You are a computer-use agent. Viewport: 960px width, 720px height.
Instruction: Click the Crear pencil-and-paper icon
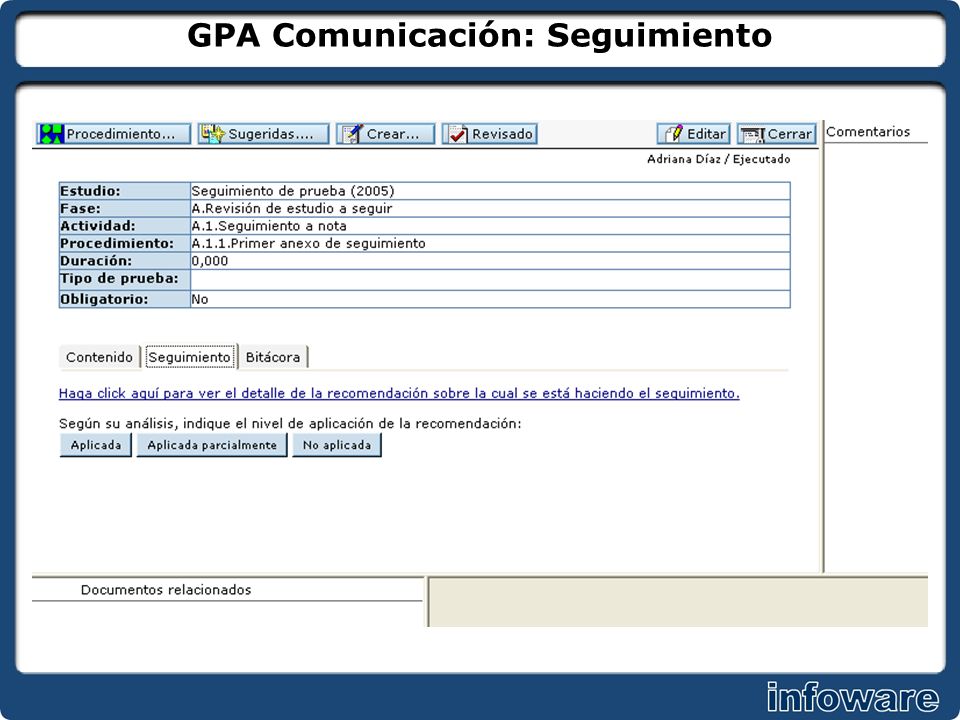pyautogui.click(x=352, y=133)
